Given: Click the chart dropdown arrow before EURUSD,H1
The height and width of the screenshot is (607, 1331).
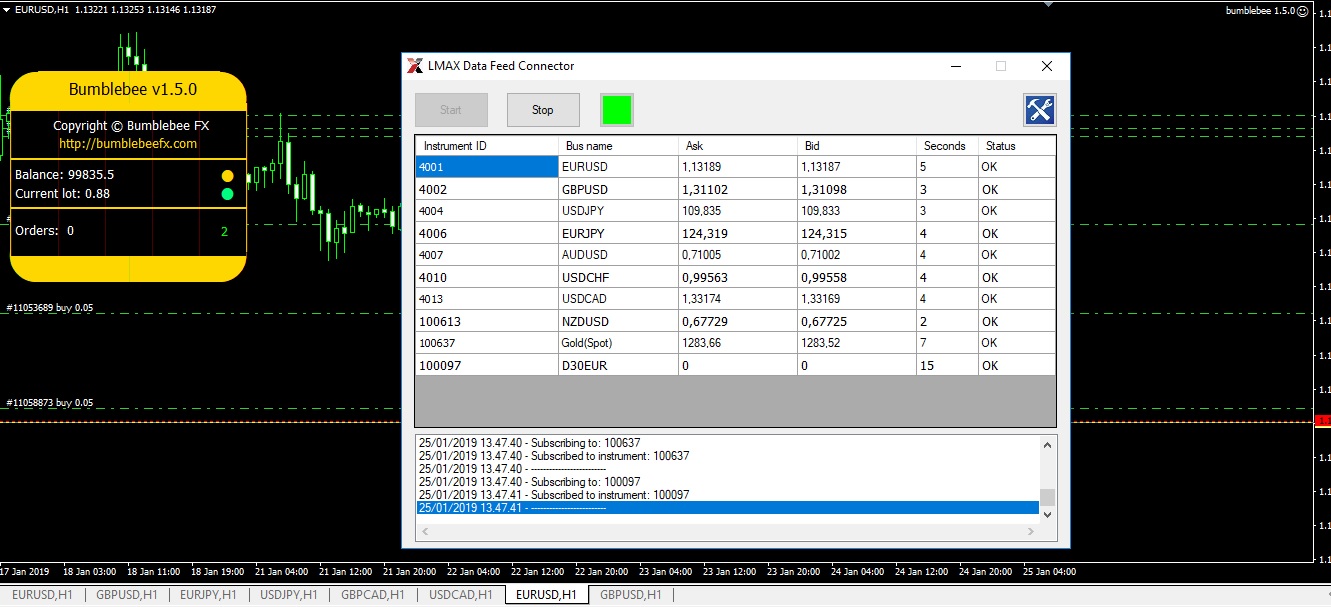Looking at the screenshot, I should click(7, 9).
